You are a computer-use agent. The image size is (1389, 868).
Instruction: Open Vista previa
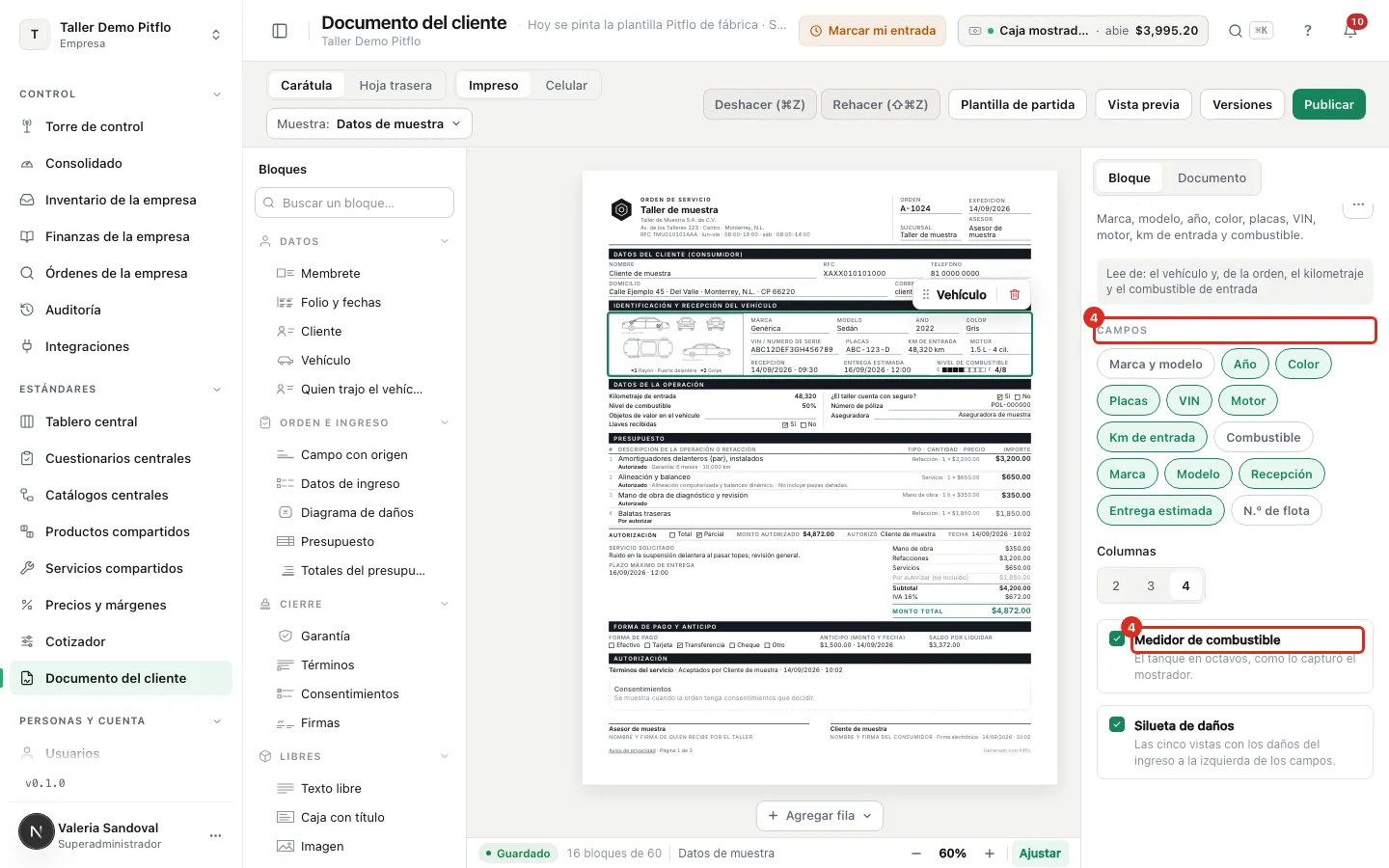click(x=1143, y=104)
